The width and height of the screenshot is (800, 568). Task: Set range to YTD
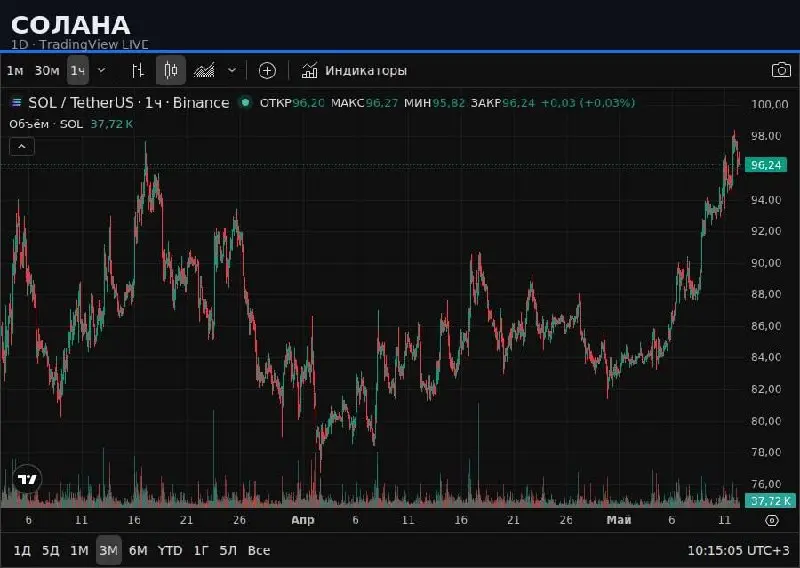(170, 551)
